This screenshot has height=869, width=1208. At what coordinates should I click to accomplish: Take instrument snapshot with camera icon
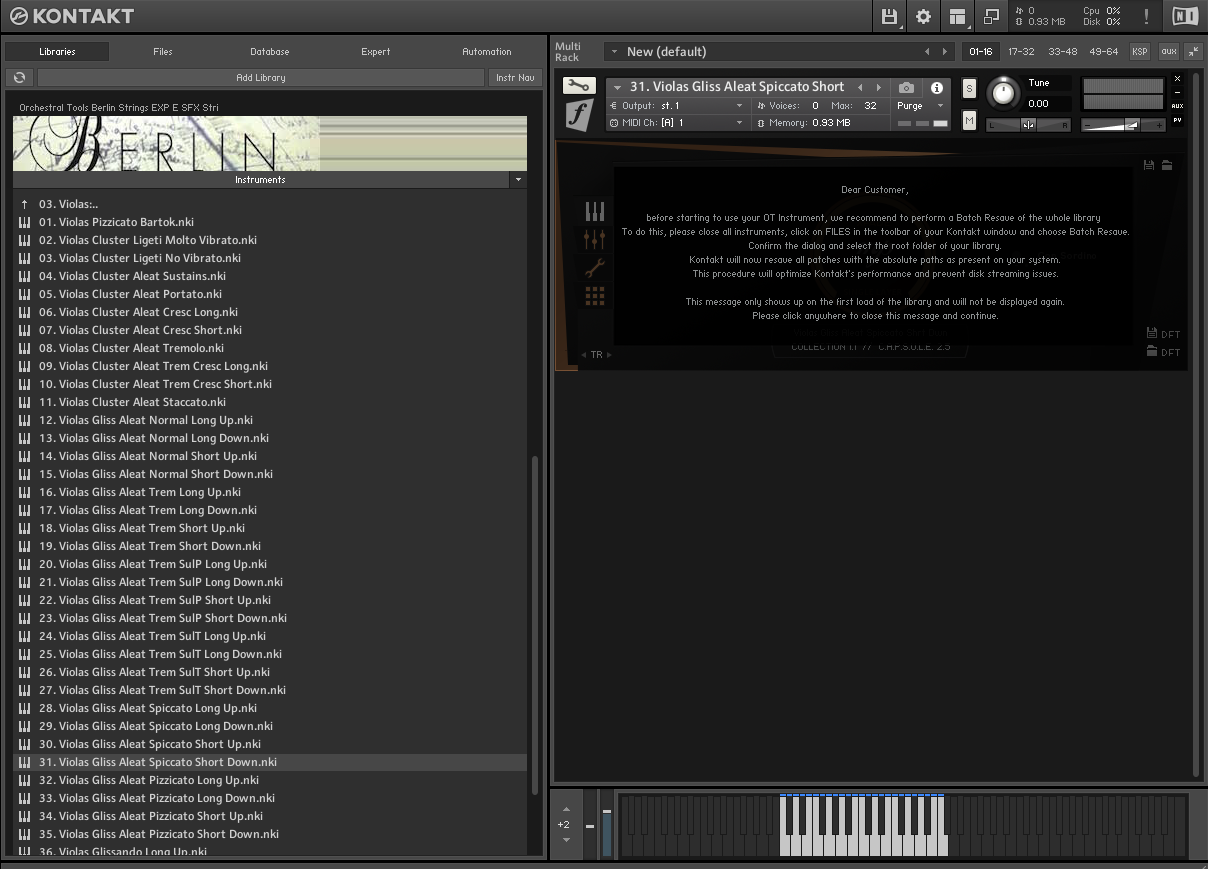coord(906,88)
